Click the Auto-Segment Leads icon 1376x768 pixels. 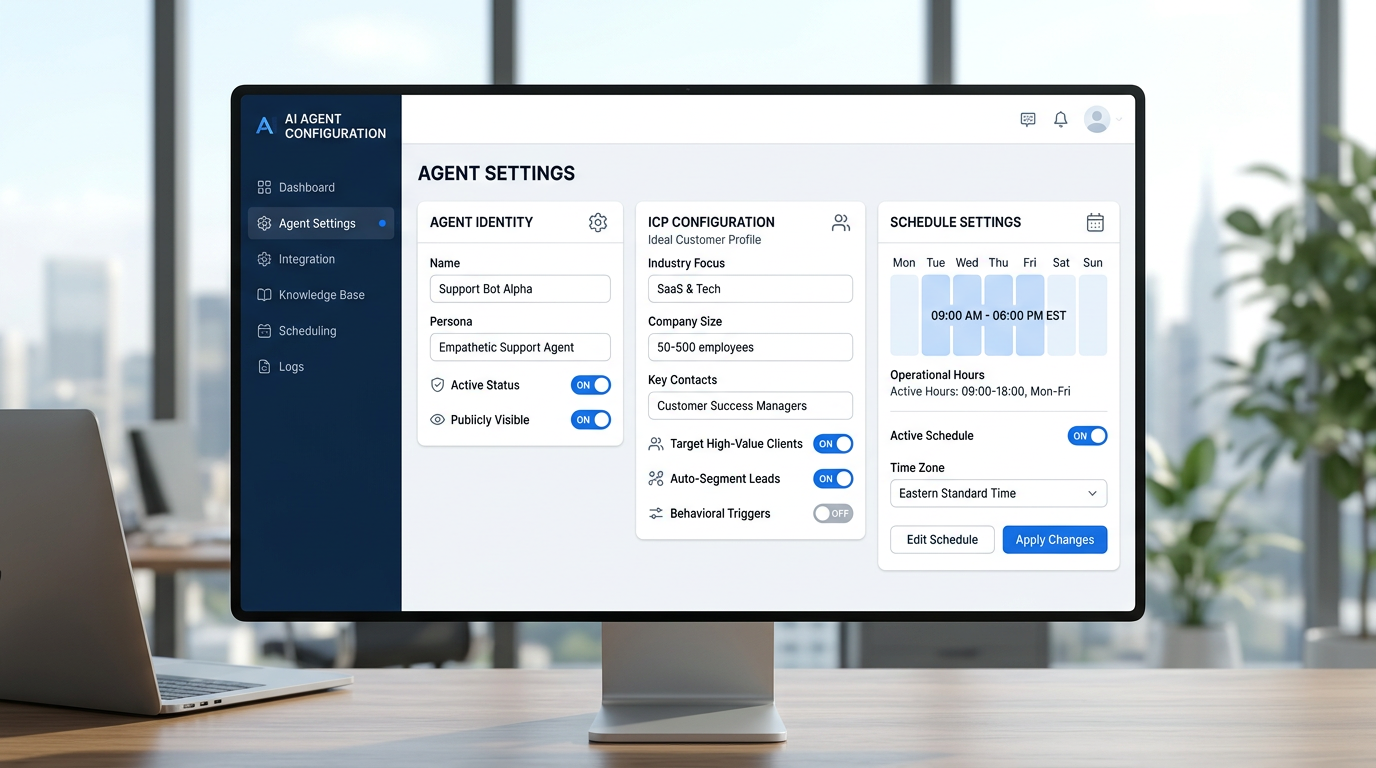pos(656,479)
